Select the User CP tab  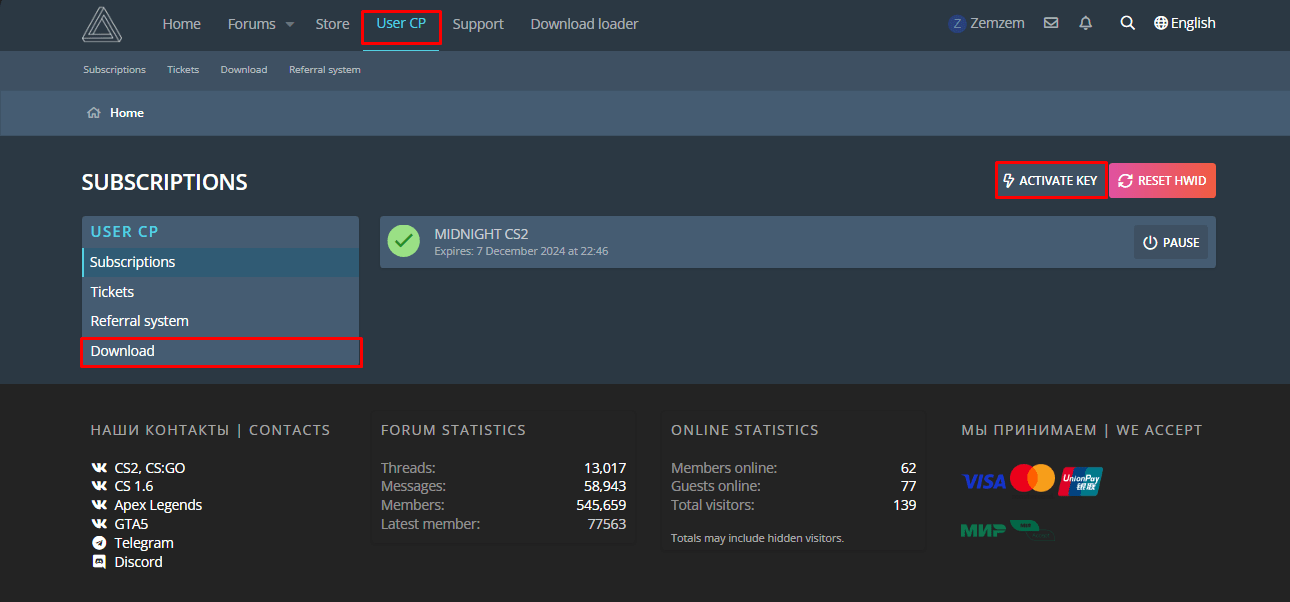tap(401, 23)
